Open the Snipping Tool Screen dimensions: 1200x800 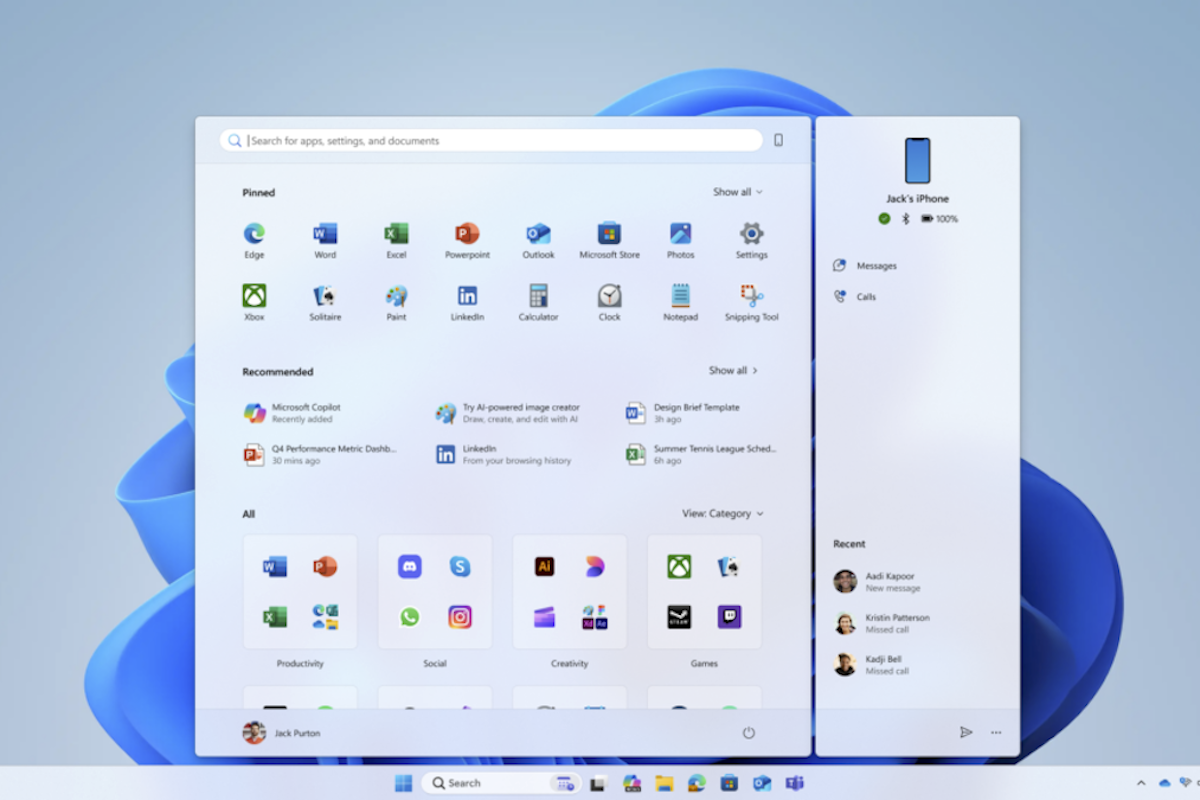coord(751,297)
